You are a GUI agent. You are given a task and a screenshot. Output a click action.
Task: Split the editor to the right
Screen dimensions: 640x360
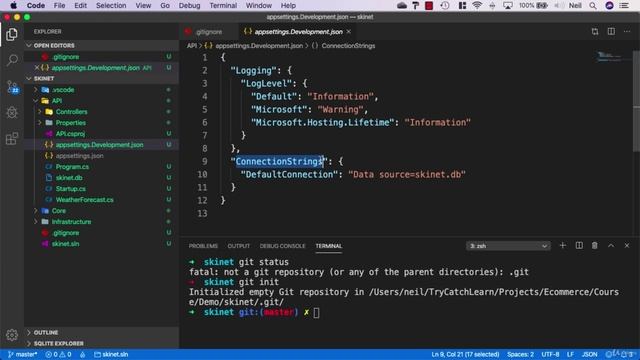(x=611, y=31)
